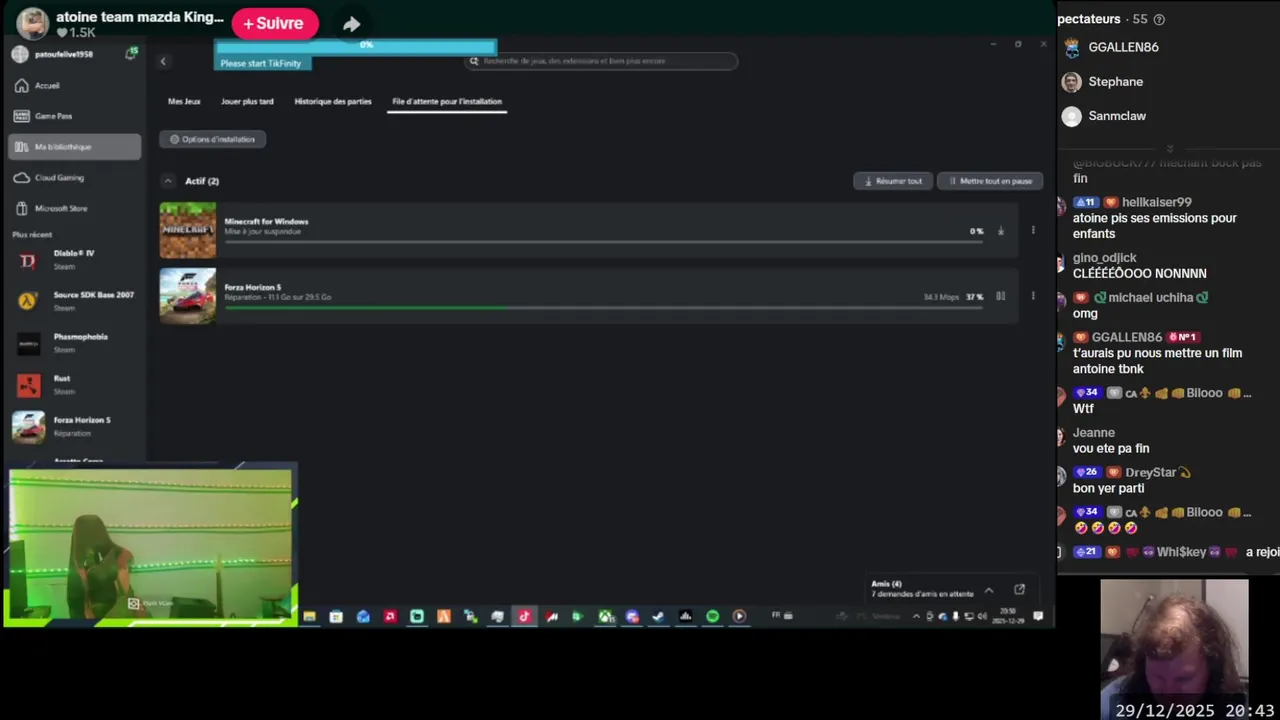Open Source SDK Base 2007 in sidebar

tap(74, 301)
